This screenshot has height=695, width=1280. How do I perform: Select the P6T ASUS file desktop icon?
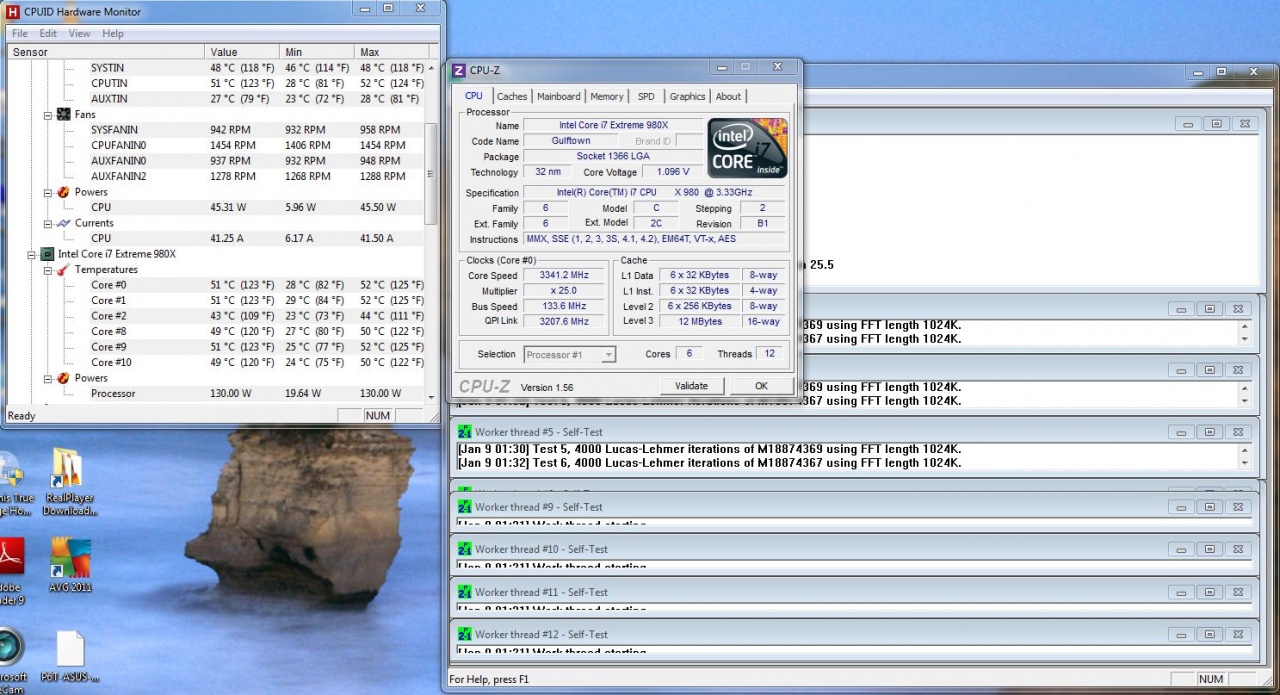(70, 657)
